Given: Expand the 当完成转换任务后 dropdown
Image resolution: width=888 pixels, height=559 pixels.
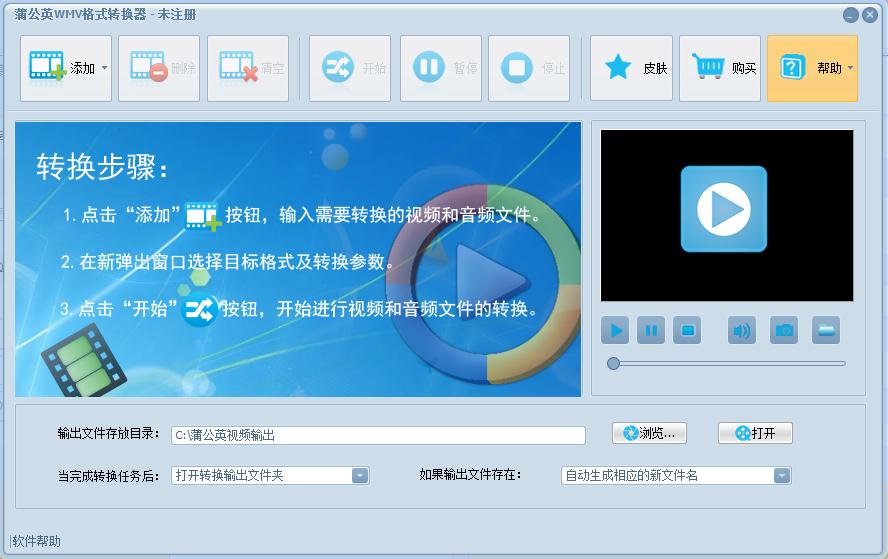Looking at the screenshot, I should pyautogui.click(x=360, y=476).
